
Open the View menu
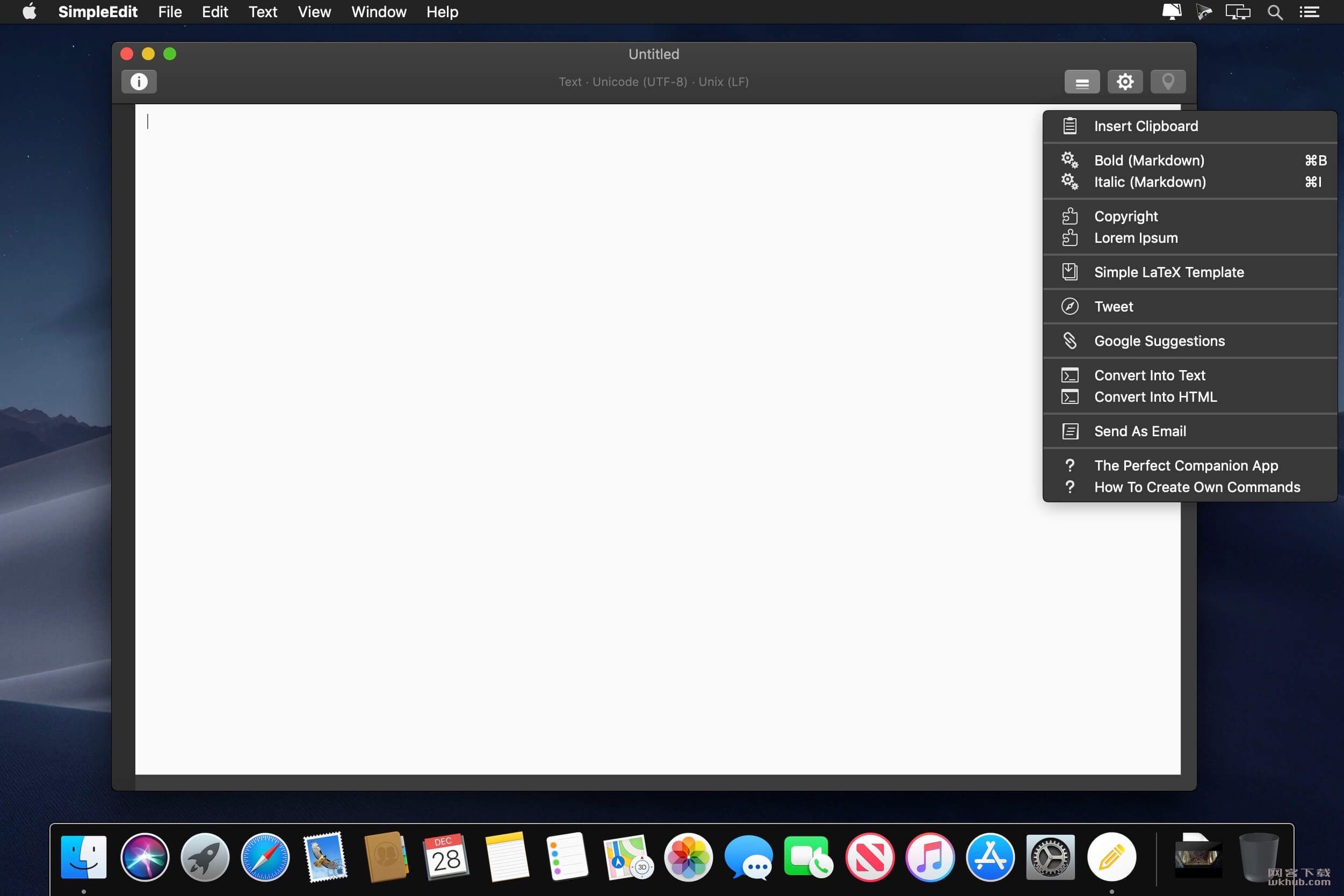pyautogui.click(x=314, y=11)
